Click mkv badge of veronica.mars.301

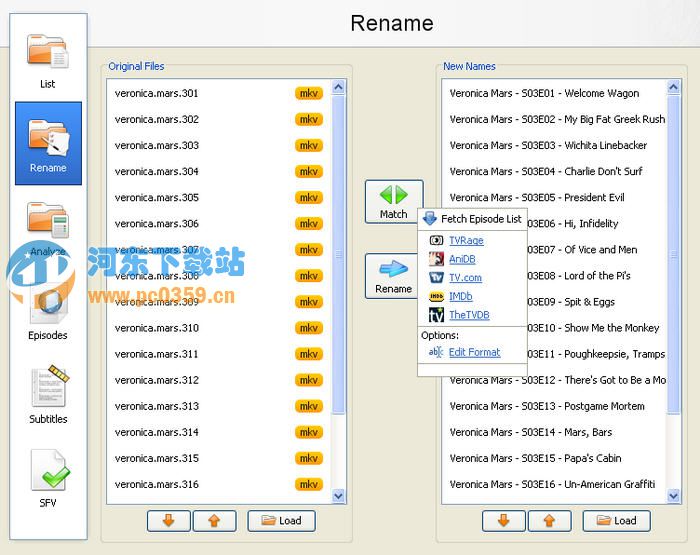(x=308, y=93)
